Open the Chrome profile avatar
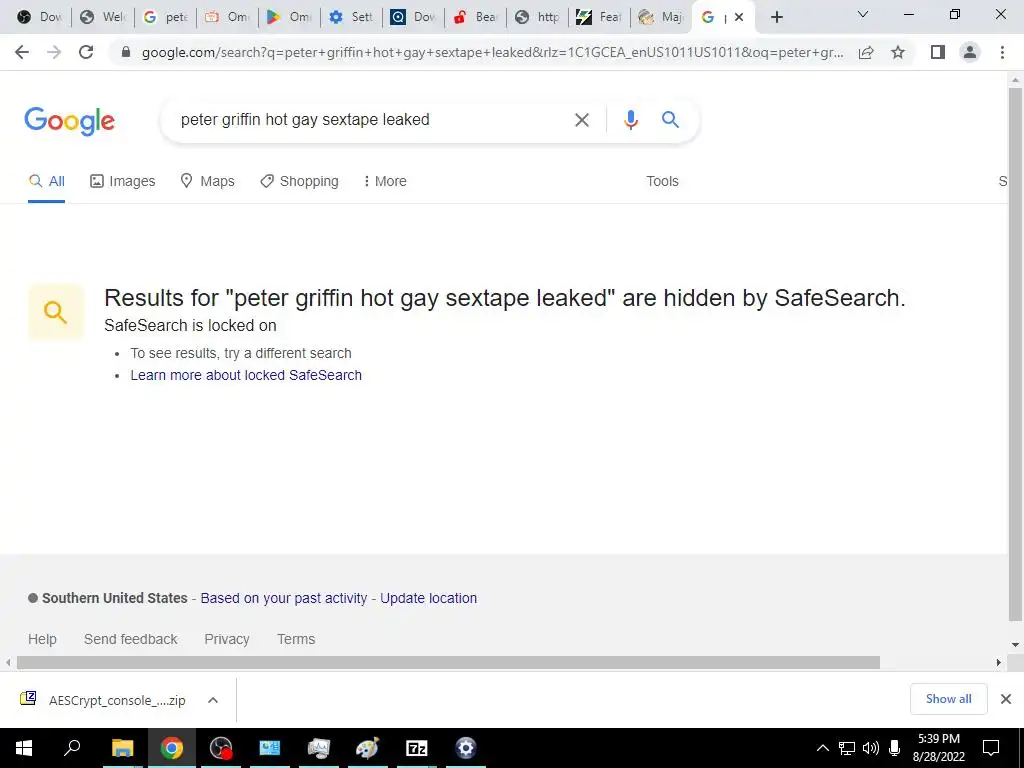The image size is (1024, 768). (970, 52)
